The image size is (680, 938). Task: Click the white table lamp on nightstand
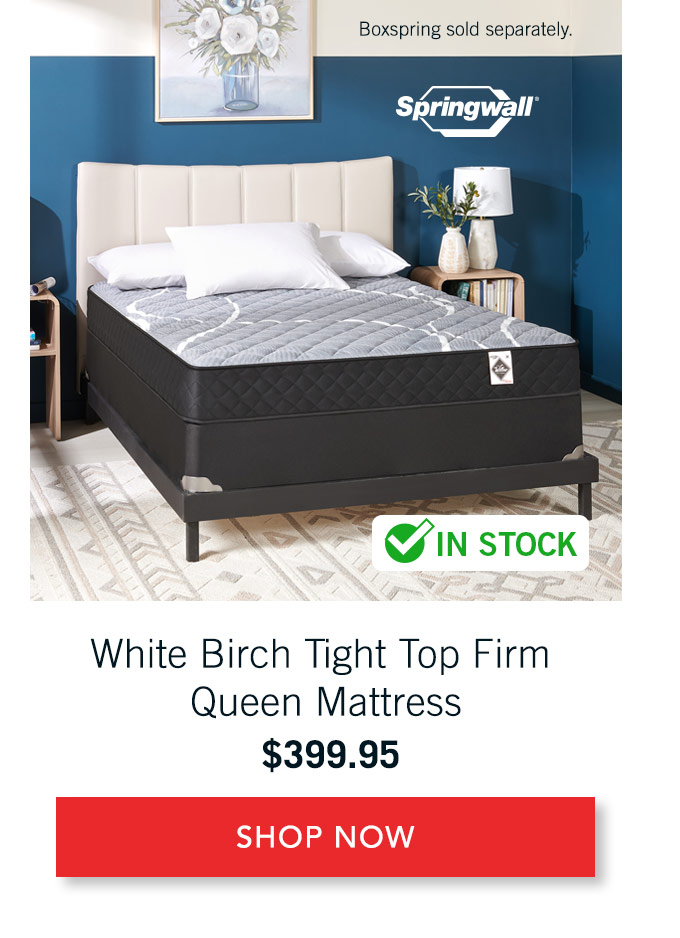482,217
